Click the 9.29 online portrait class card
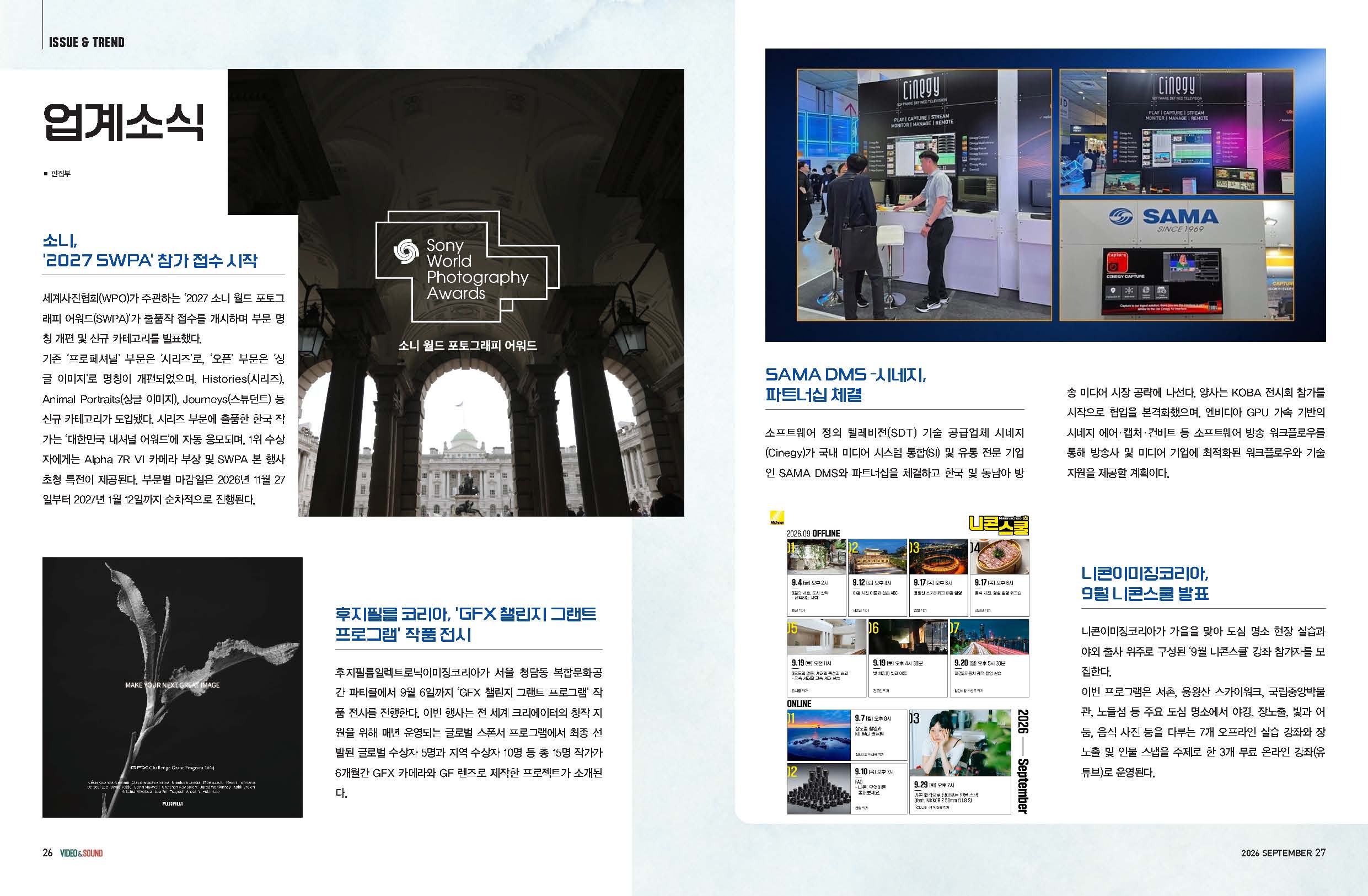 tap(959, 761)
